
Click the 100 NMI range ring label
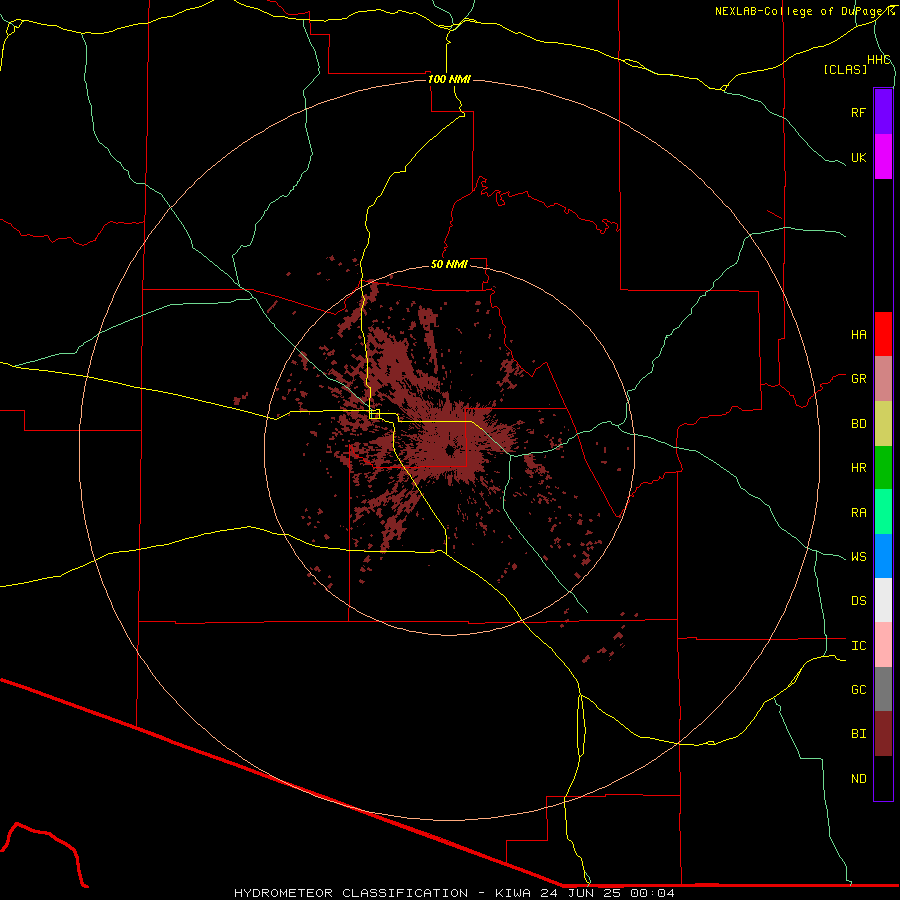point(449,79)
